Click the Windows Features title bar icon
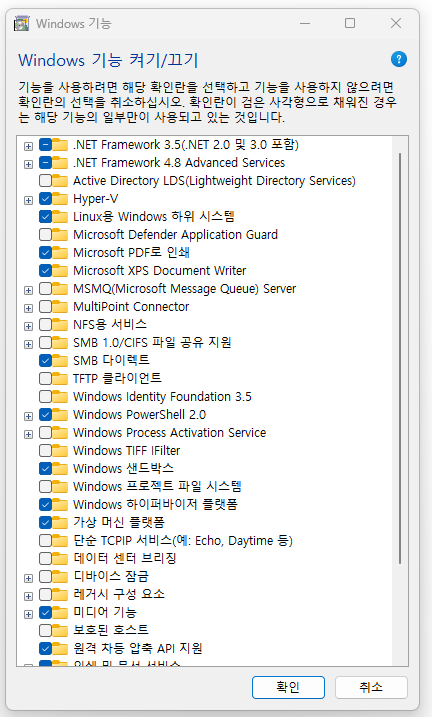This screenshot has width=432, height=717. pyautogui.click(x=21, y=23)
